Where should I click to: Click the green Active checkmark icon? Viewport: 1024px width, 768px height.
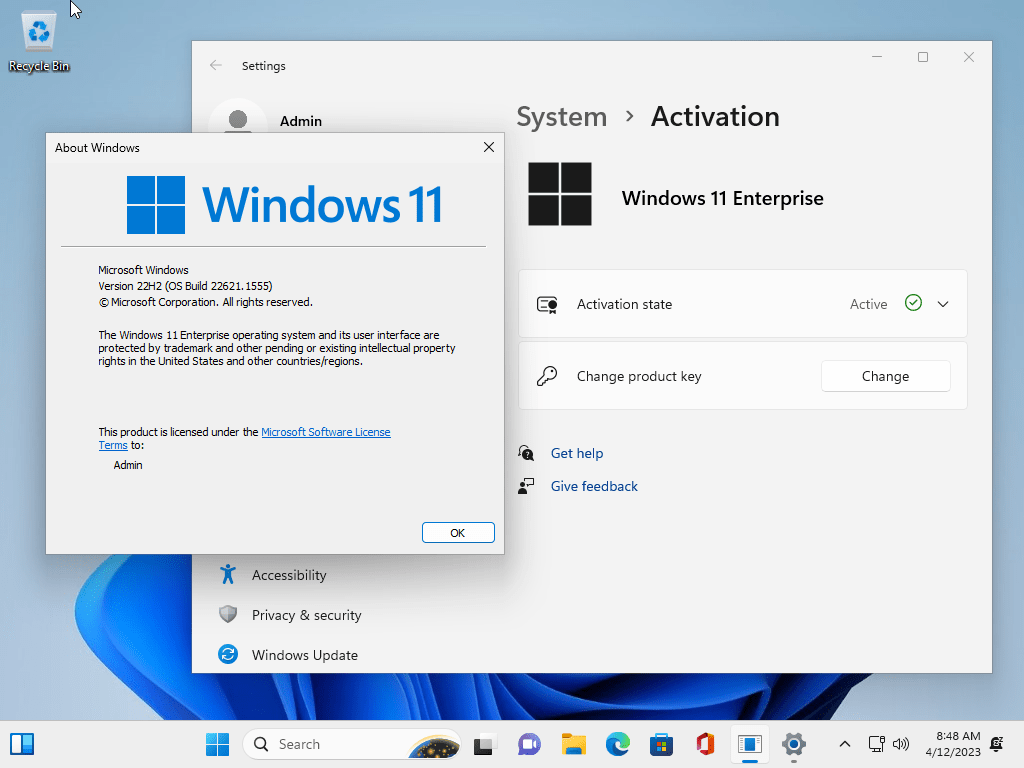(913, 303)
